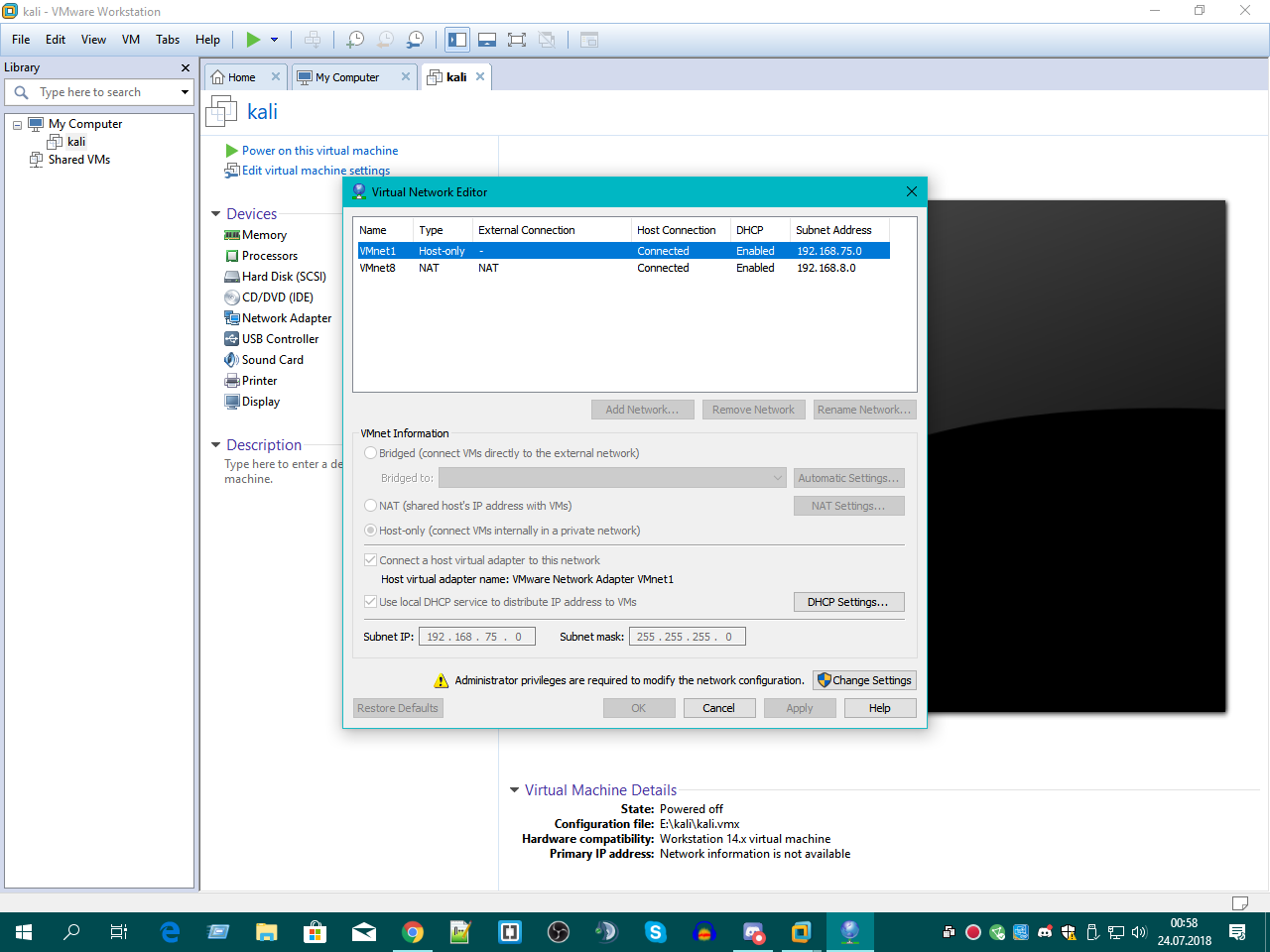Toggle Connect a host virtual adapter checkbox
The width and height of the screenshot is (1270, 952).
coord(371,560)
